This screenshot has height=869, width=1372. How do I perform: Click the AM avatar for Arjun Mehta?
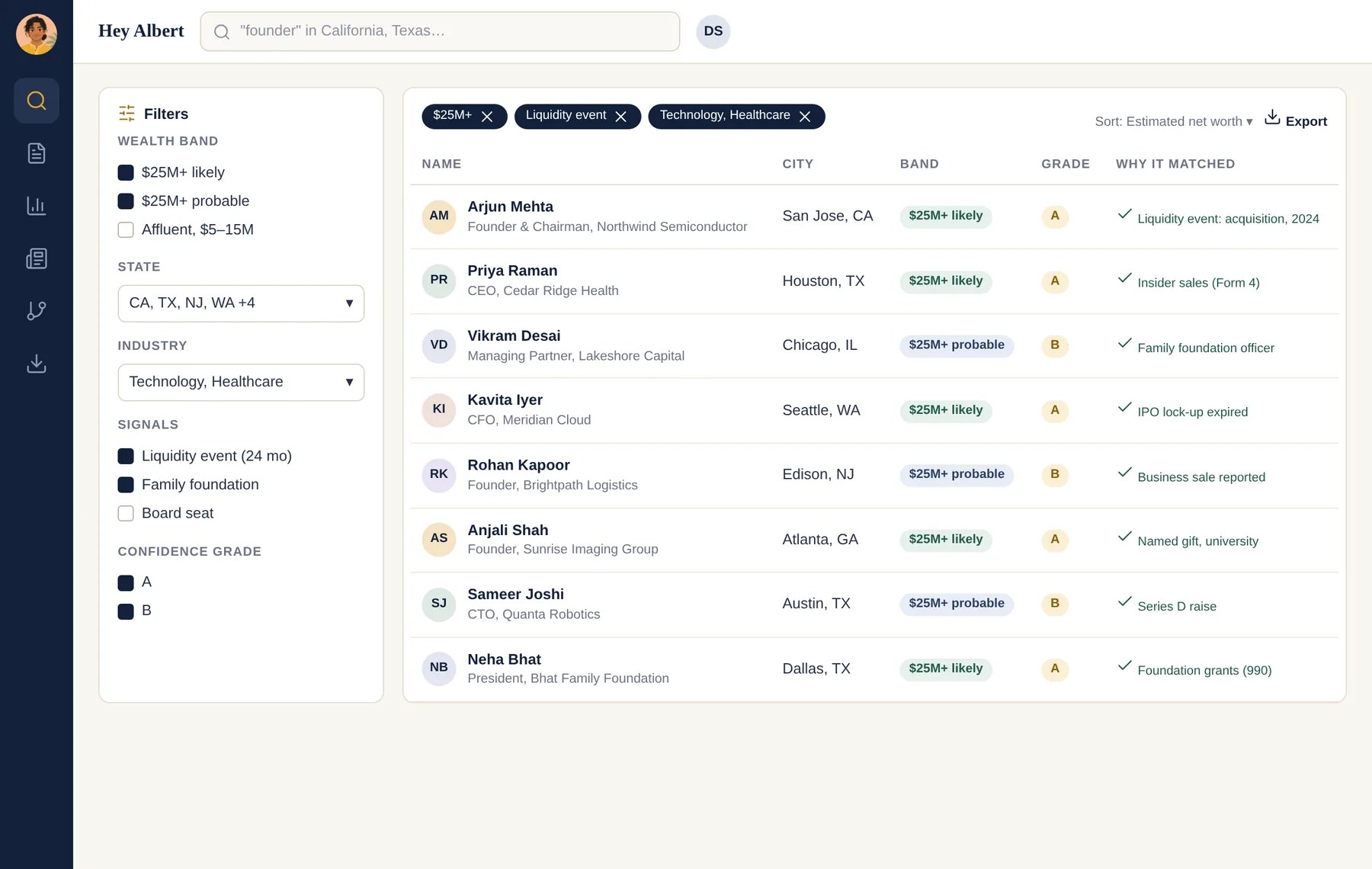coord(439,216)
